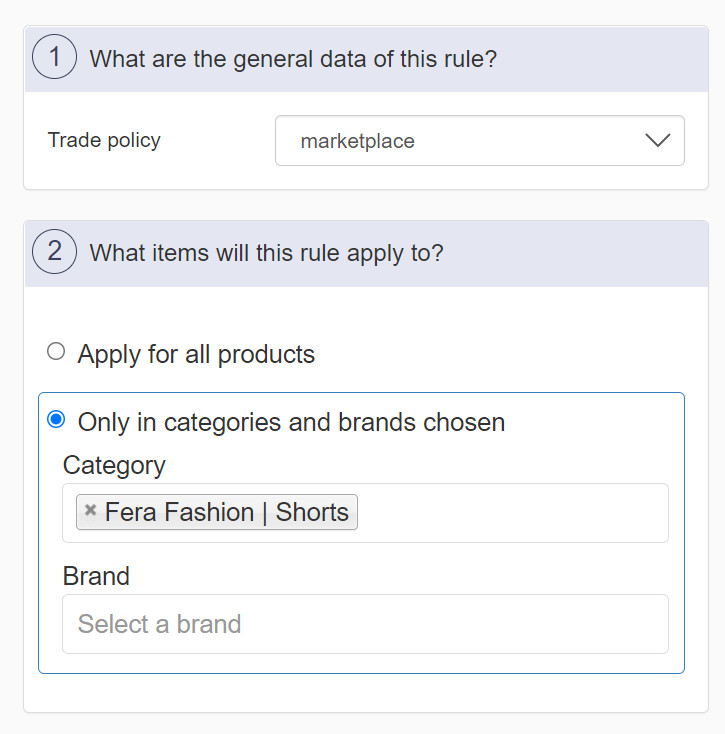
Task: Click the step 2 circled number icon
Action: tap(55, 251)
